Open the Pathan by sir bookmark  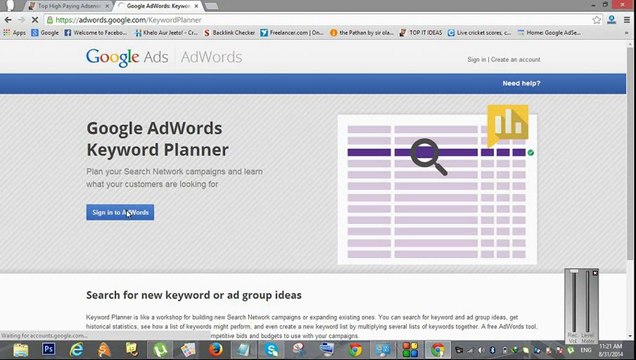[362, 33]
